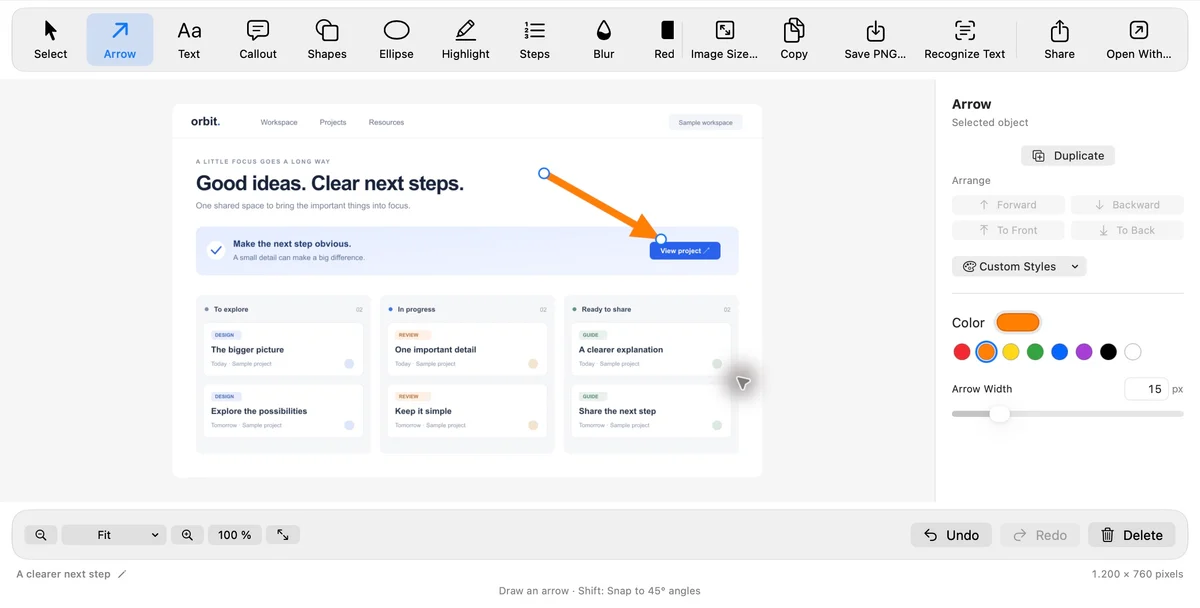This screenshot has height=608, width=1200.
Task: Activate the Arrow tool
Action: click(x=120, y=40)
